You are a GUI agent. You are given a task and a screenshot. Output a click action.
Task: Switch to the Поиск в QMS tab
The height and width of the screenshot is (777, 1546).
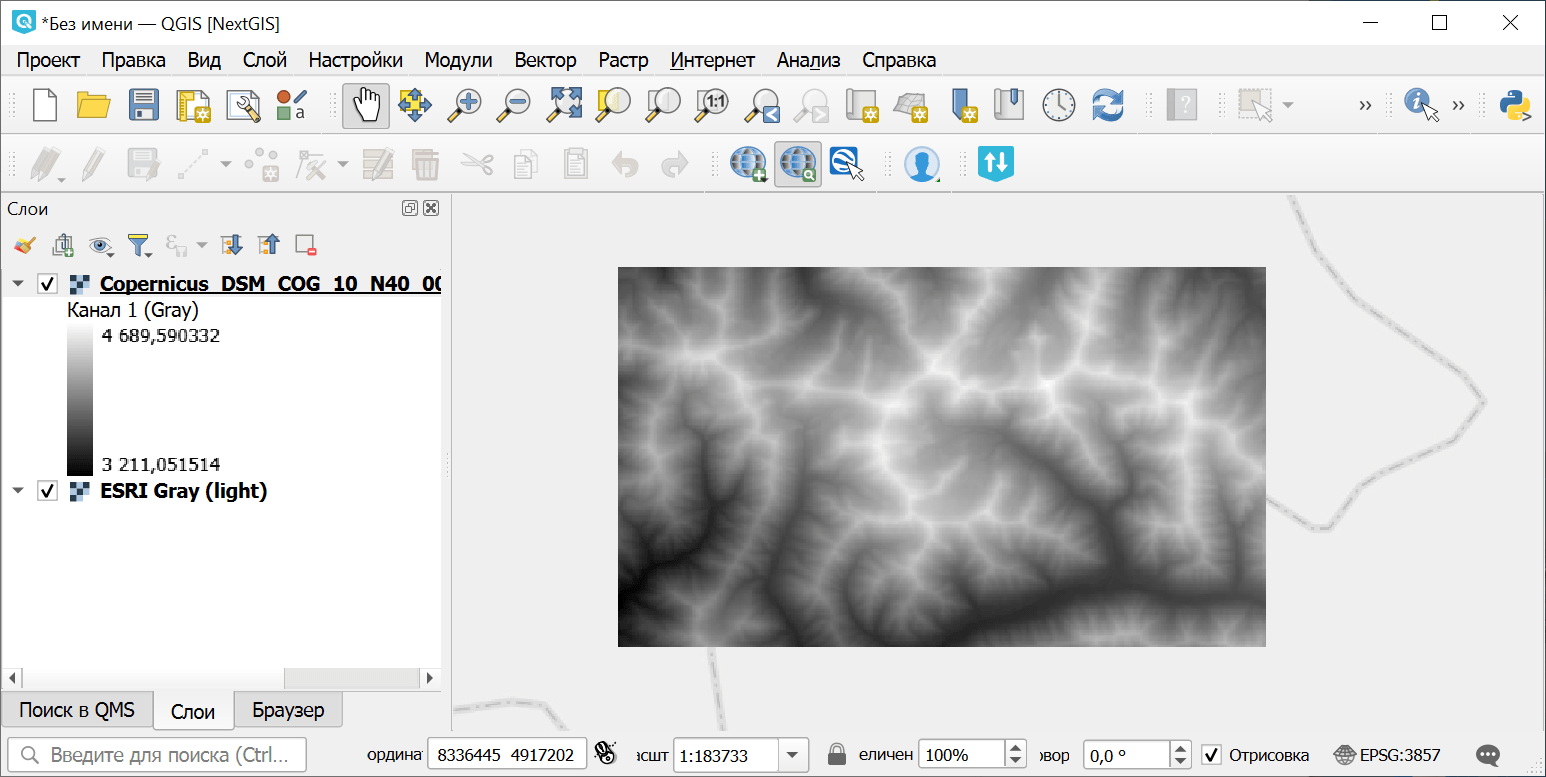pos(77,710)
